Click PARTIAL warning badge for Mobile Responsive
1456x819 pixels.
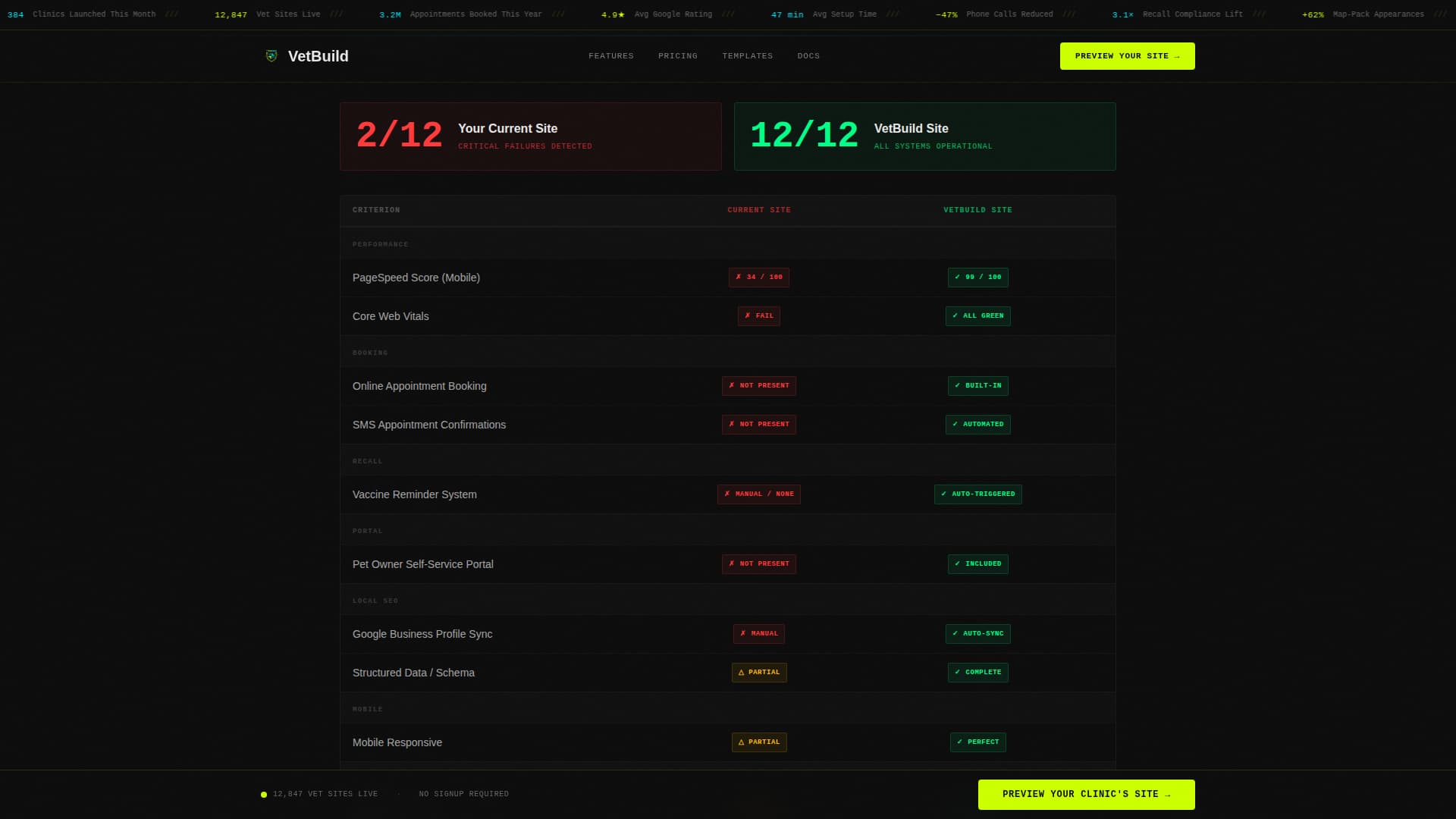point(759,742)
